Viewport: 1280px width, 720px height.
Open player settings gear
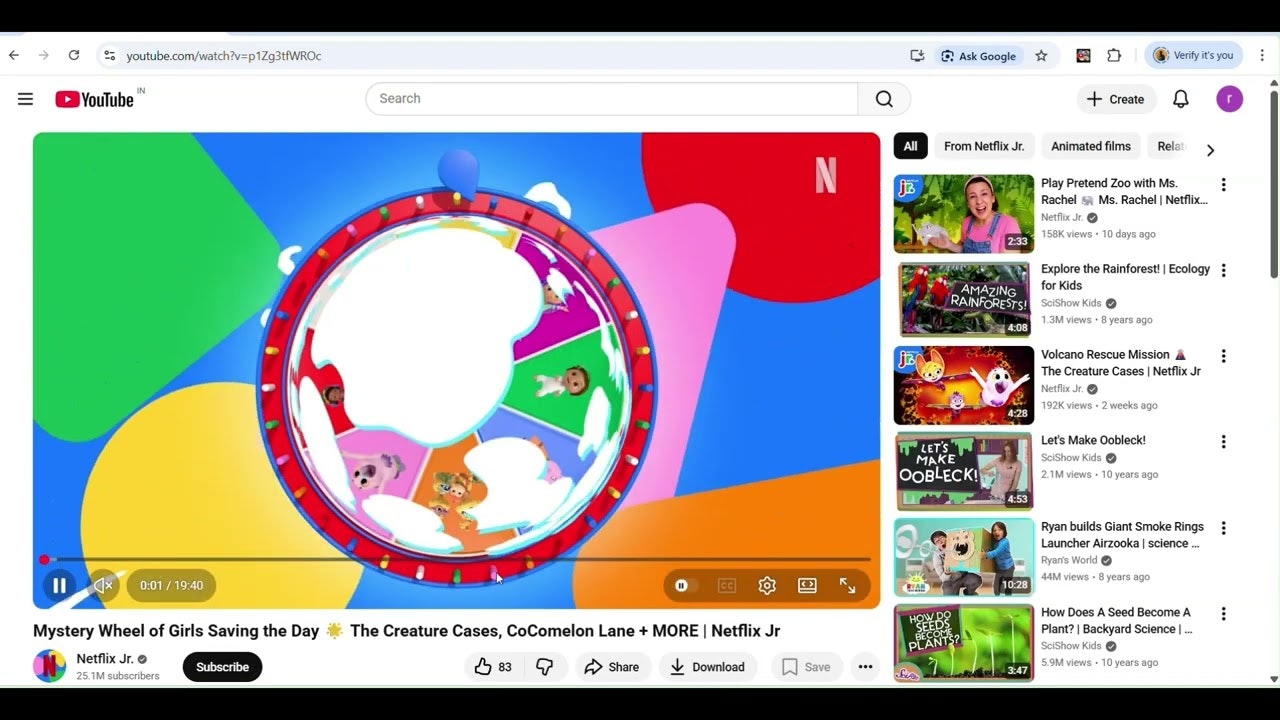point(767,586)
